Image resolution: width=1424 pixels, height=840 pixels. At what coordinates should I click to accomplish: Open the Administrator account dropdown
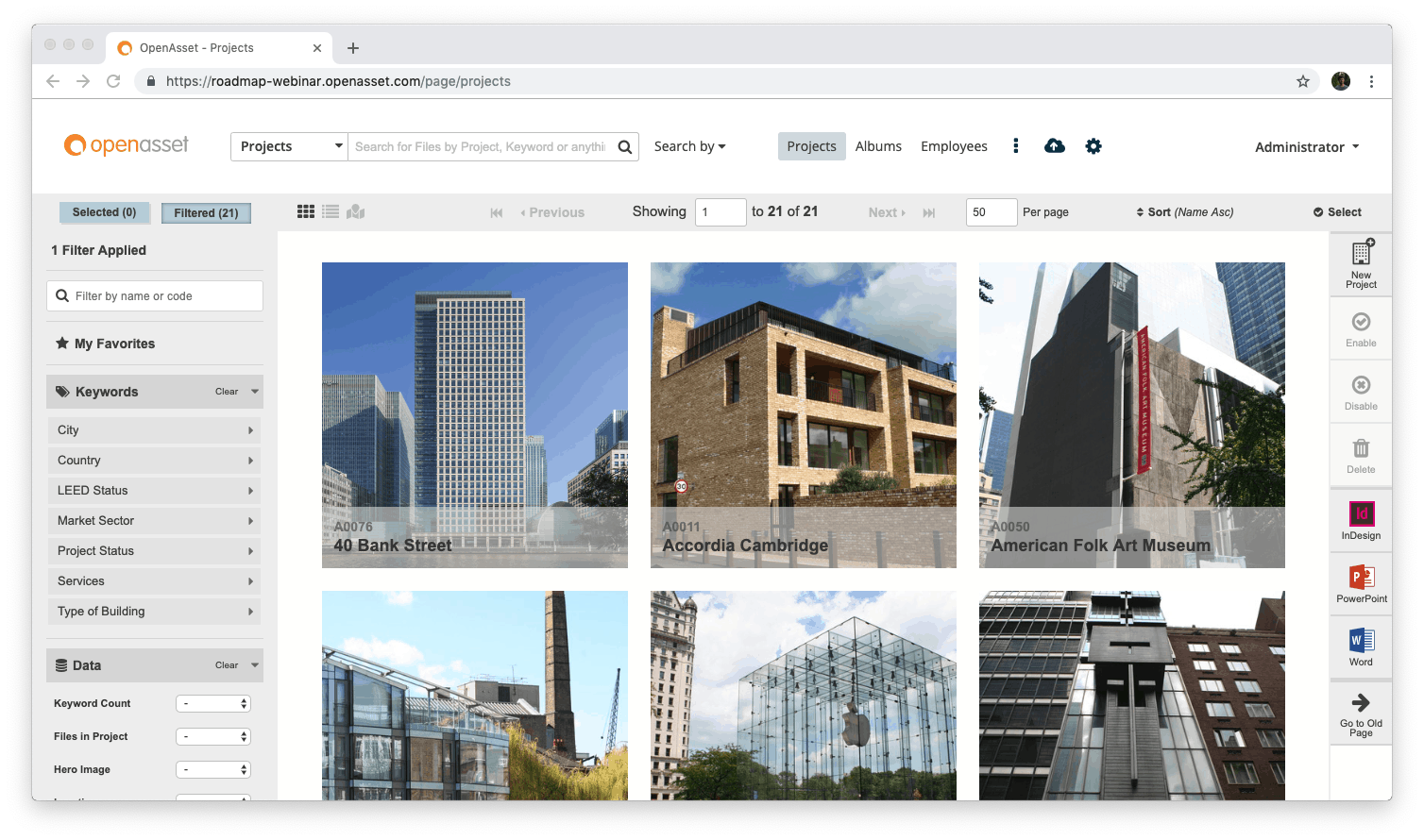pos(1307,147)
